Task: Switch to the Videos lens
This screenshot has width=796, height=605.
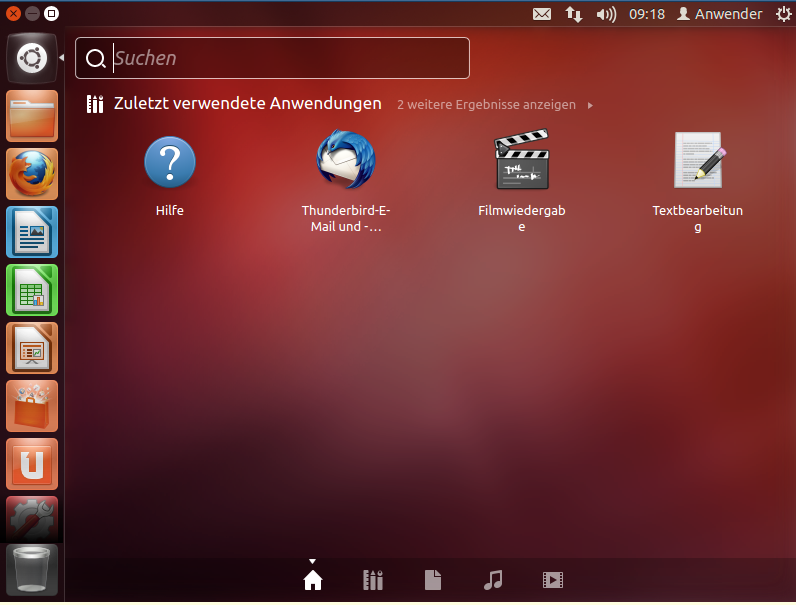Action: pyautogui.click(x=552, y=580)
